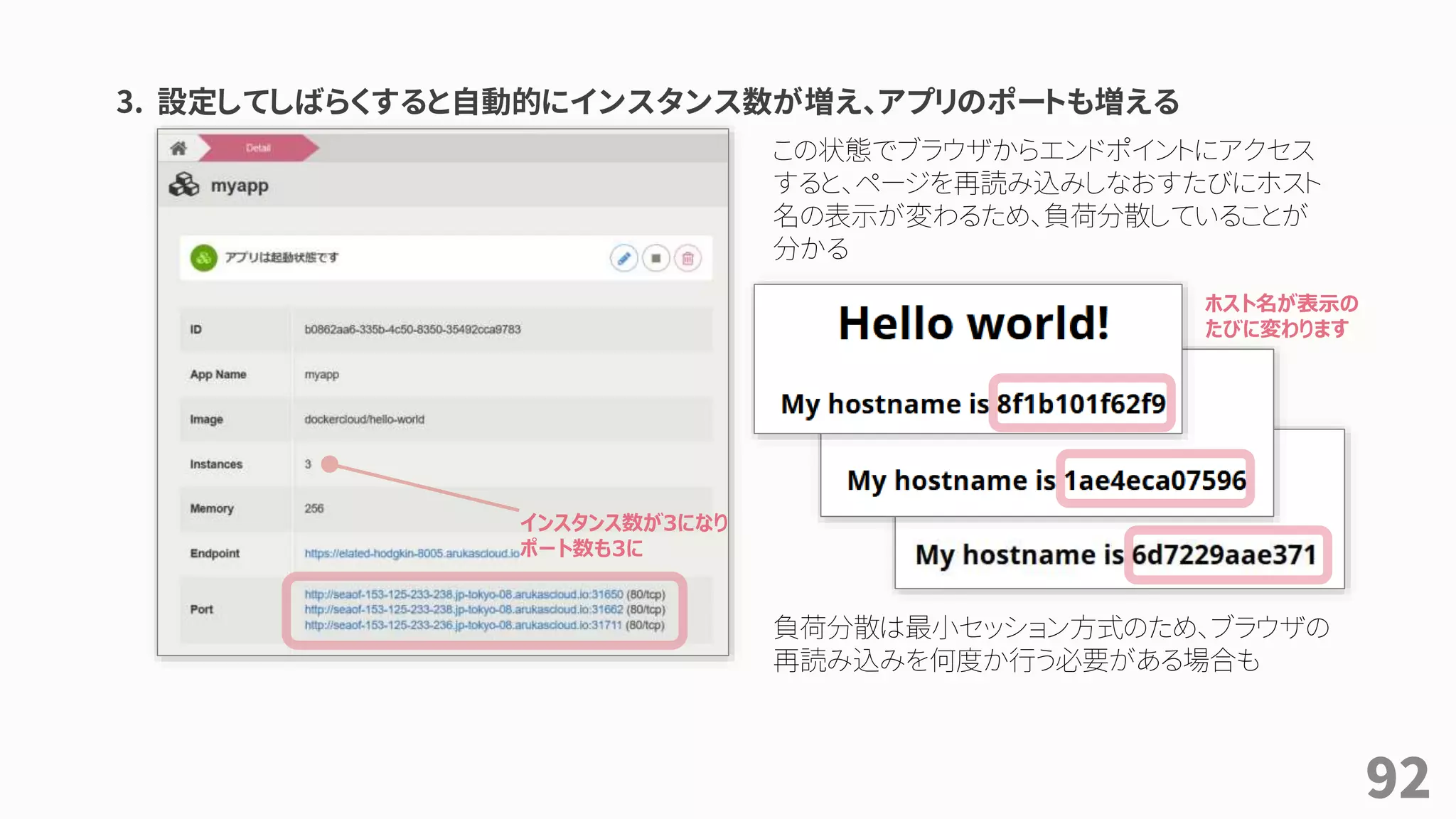This screenshot has height=819, width=1456.
Task: Click the Port row label
Action: coord(201,609)
